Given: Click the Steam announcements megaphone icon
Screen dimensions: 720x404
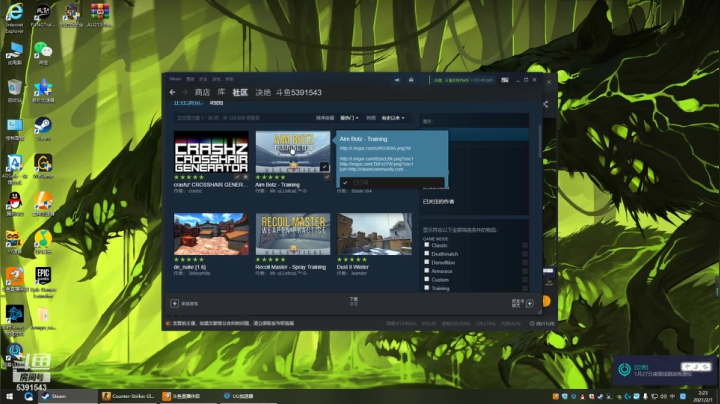Looking at the screenshot, I should coord(397,80).
